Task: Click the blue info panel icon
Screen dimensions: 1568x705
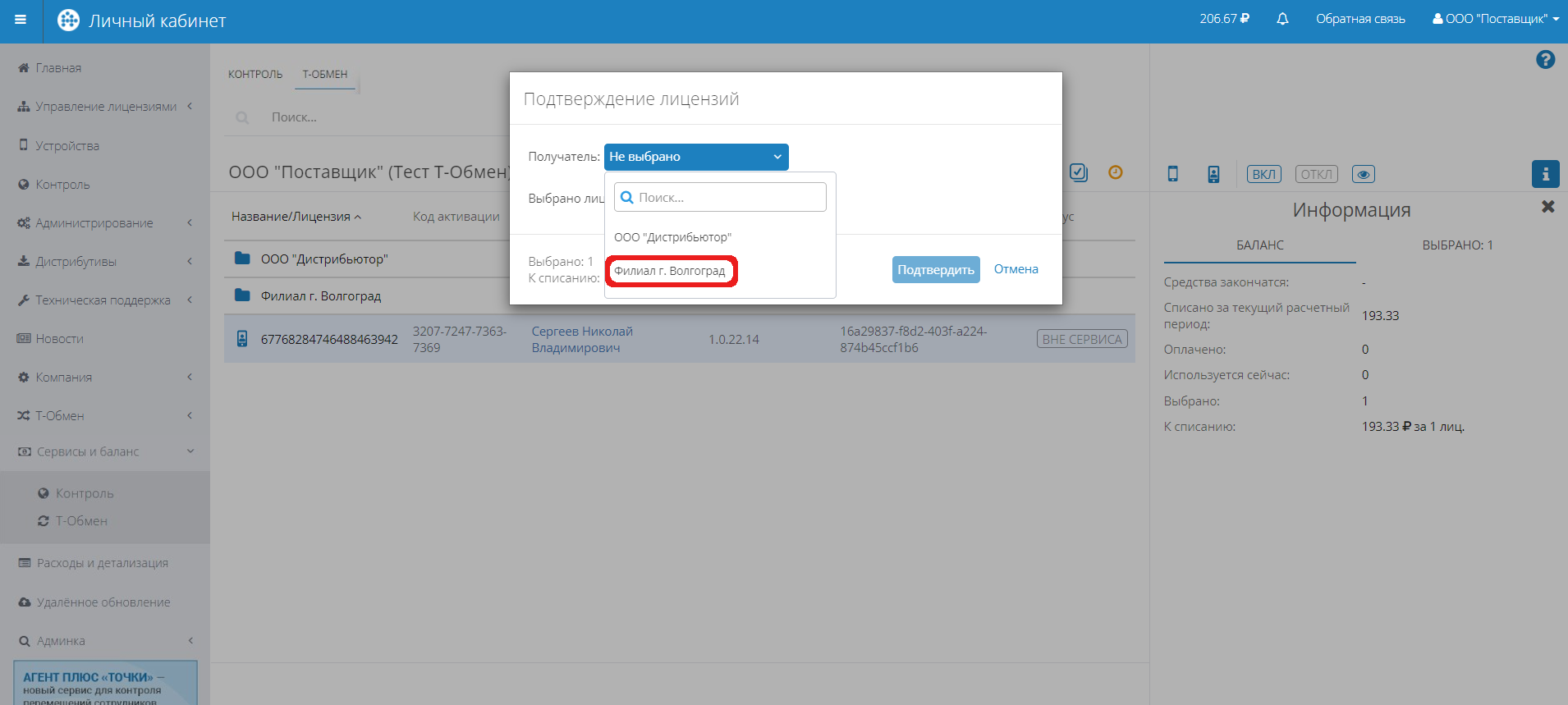Action: (1545, 174)
